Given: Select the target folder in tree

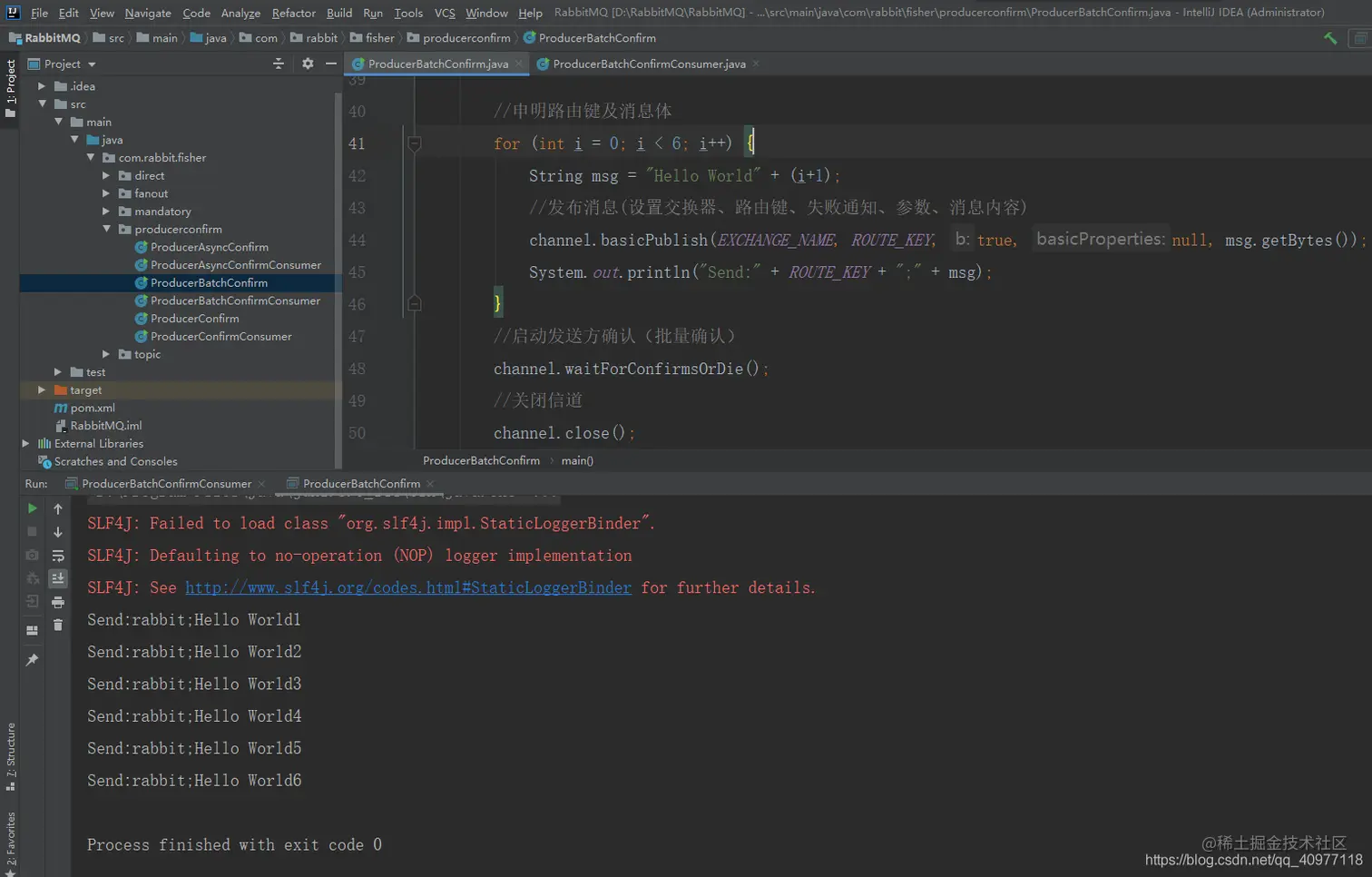Looking at the screenshot, I should 85,390.
